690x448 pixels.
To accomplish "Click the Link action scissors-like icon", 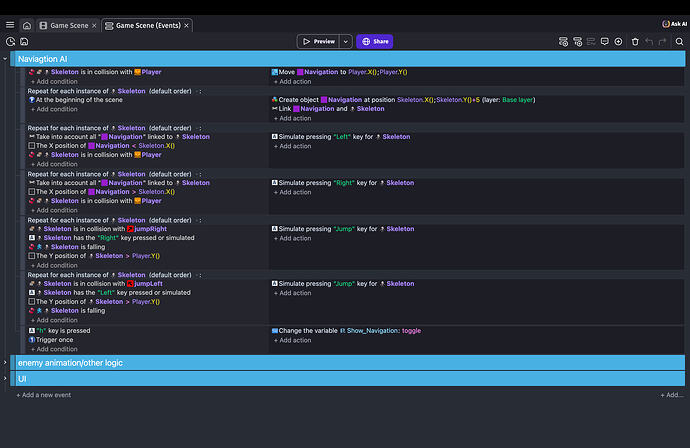I will click(275, 108).
